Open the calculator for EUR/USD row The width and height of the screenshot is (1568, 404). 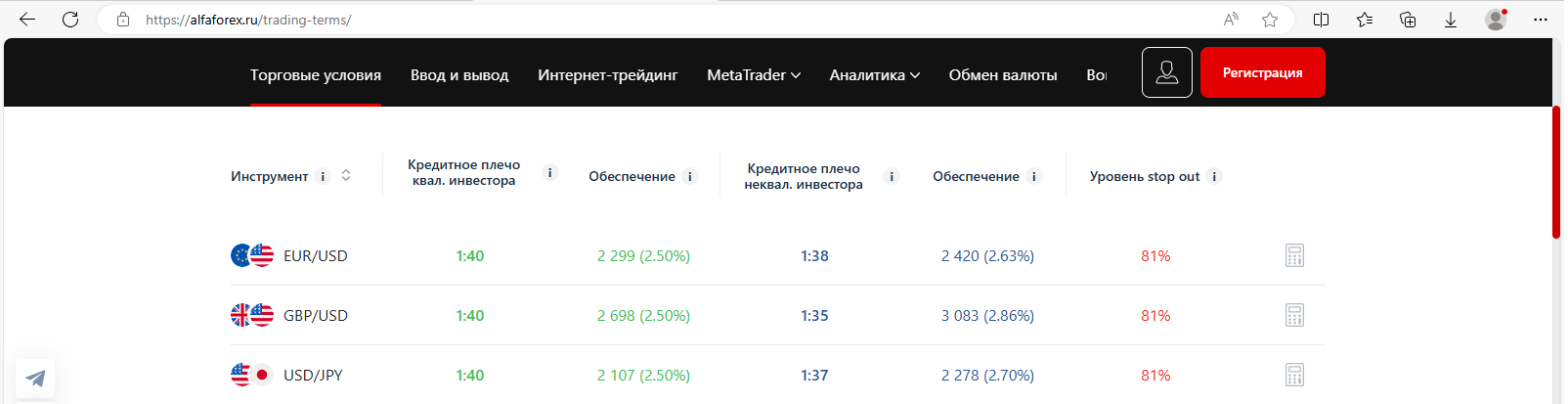point(1294,256)
